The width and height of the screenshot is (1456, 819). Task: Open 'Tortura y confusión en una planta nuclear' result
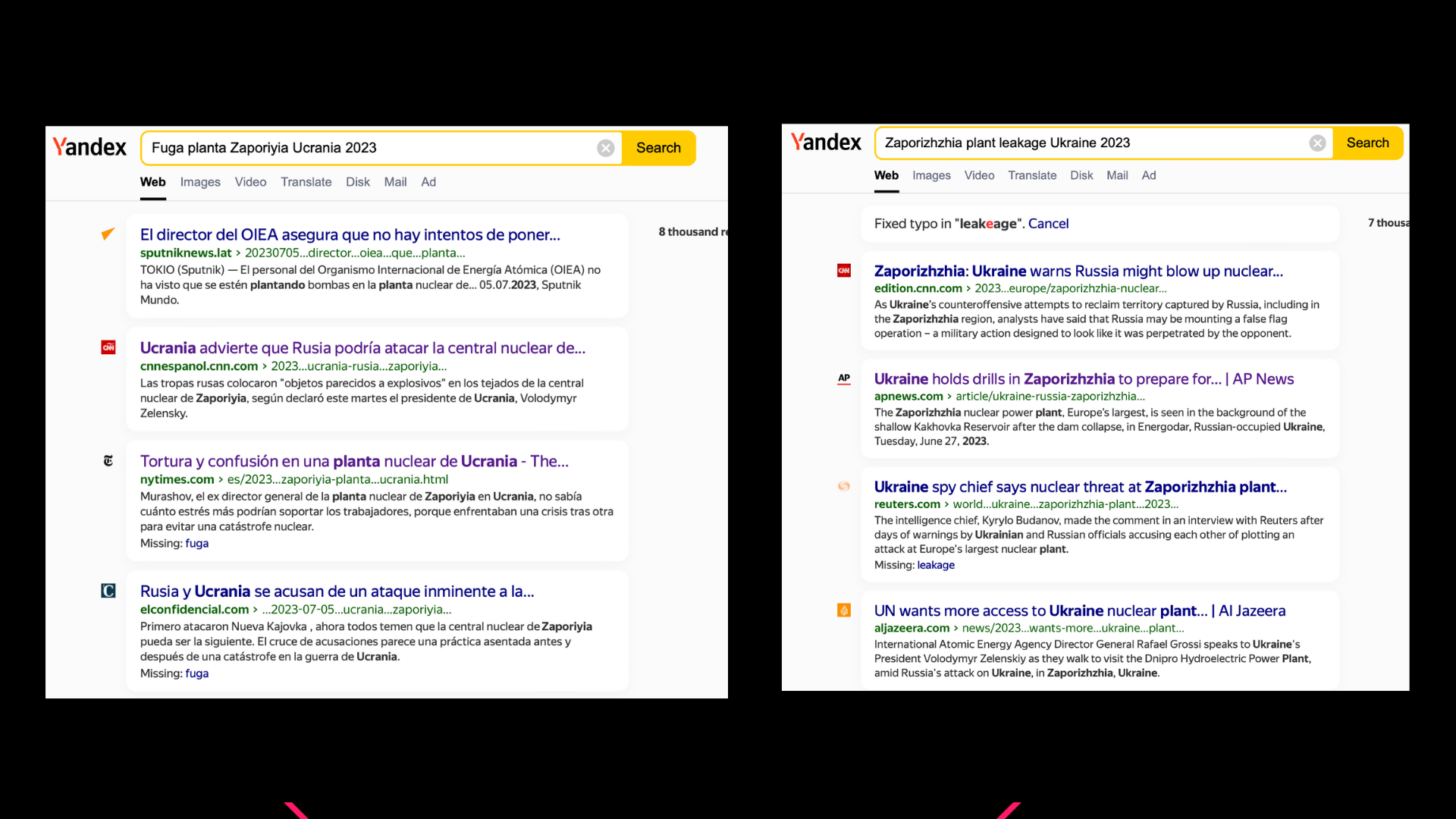click(x=354, y=461)
